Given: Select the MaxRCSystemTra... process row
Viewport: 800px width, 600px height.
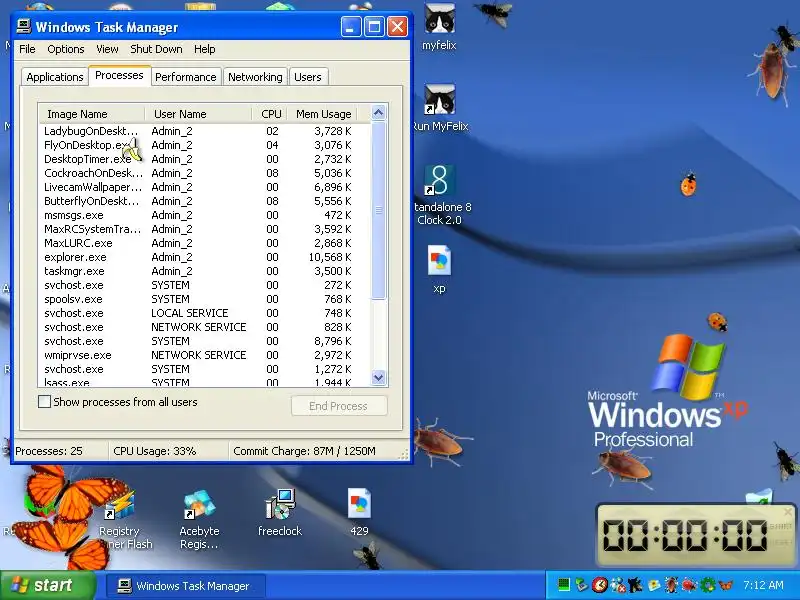Looking at the screenshot, I should tap(204, 229).
